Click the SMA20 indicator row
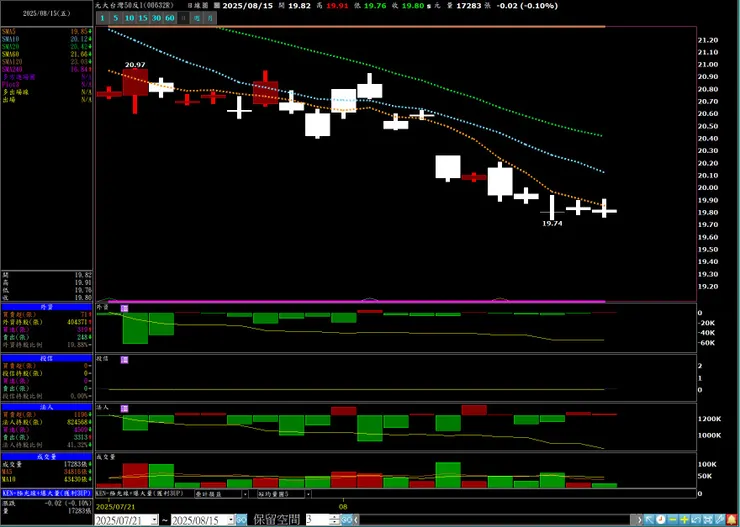Screen dimensions: 740x527 point(47,47)
